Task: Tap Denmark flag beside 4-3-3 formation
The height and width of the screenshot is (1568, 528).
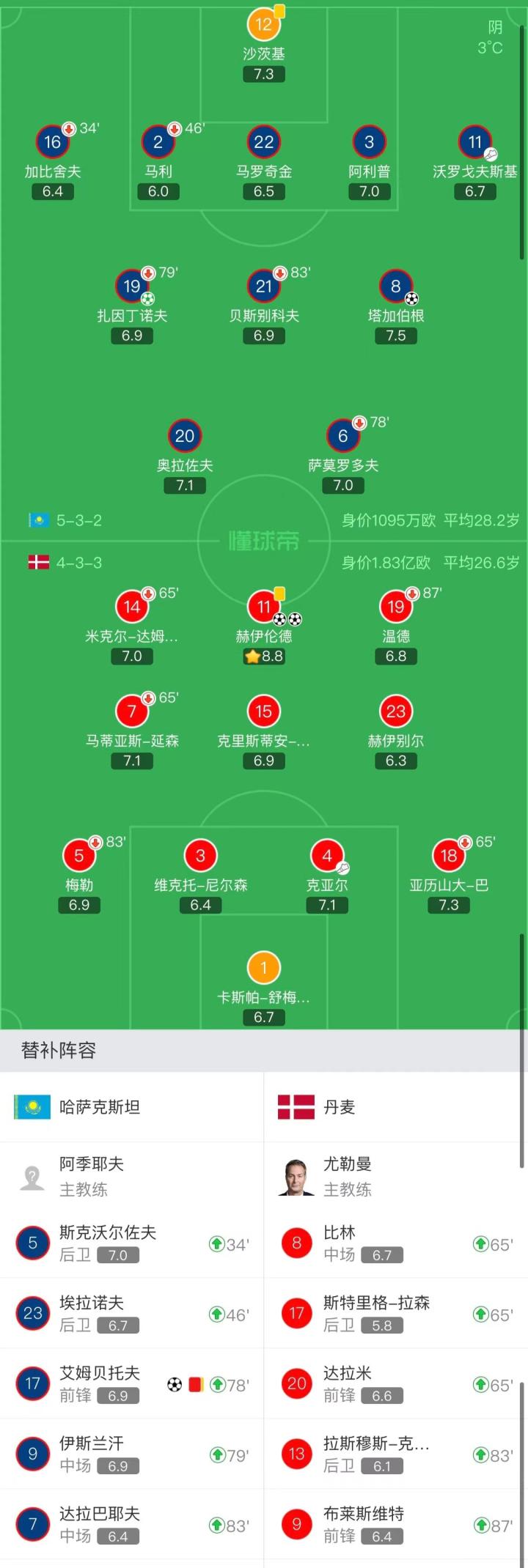Action: (38, 563)
